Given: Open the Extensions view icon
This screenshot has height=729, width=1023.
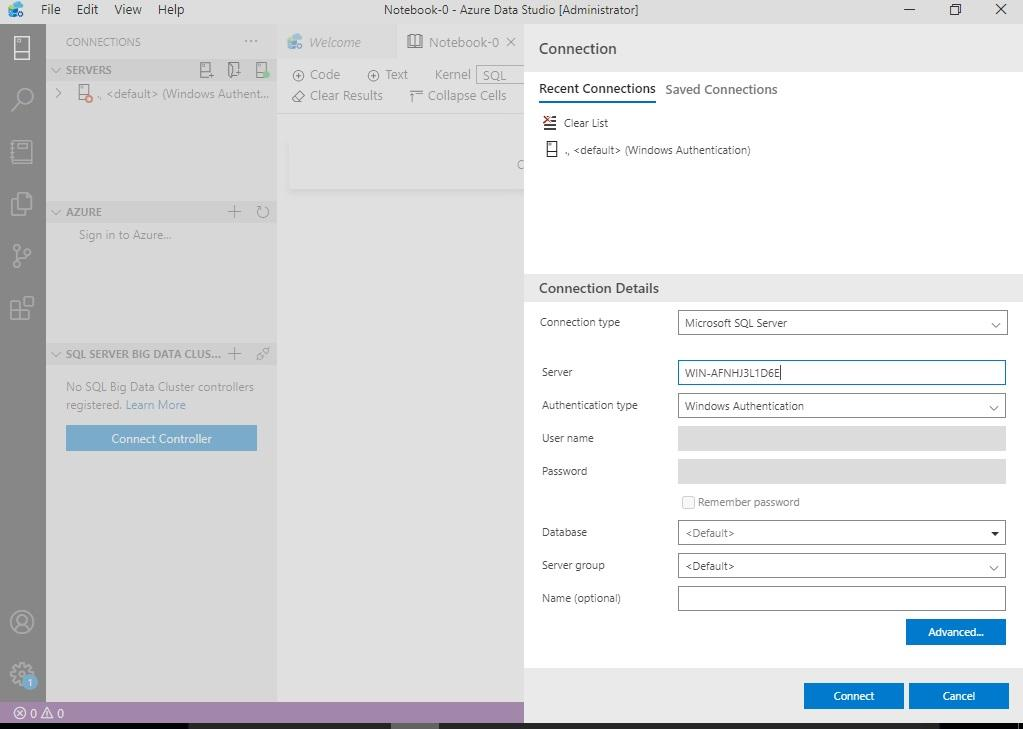Looking at the screenshot, I should (22, 308).
